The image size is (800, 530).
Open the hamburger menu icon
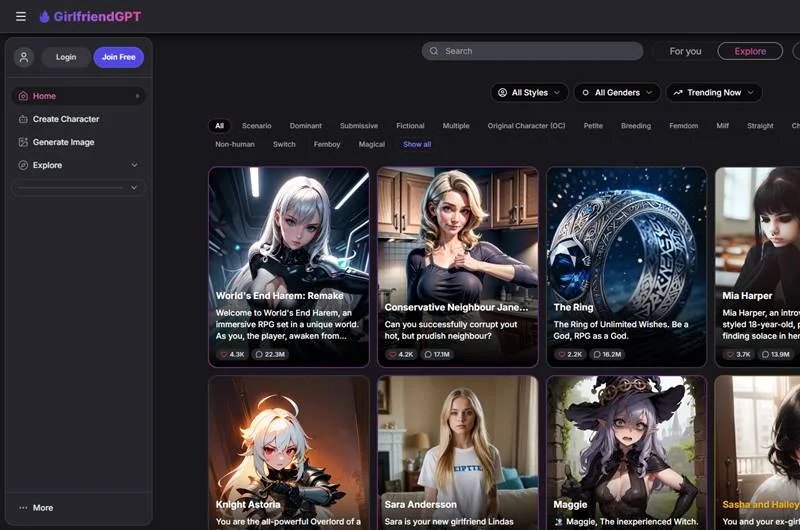click(x=21, y=16)
